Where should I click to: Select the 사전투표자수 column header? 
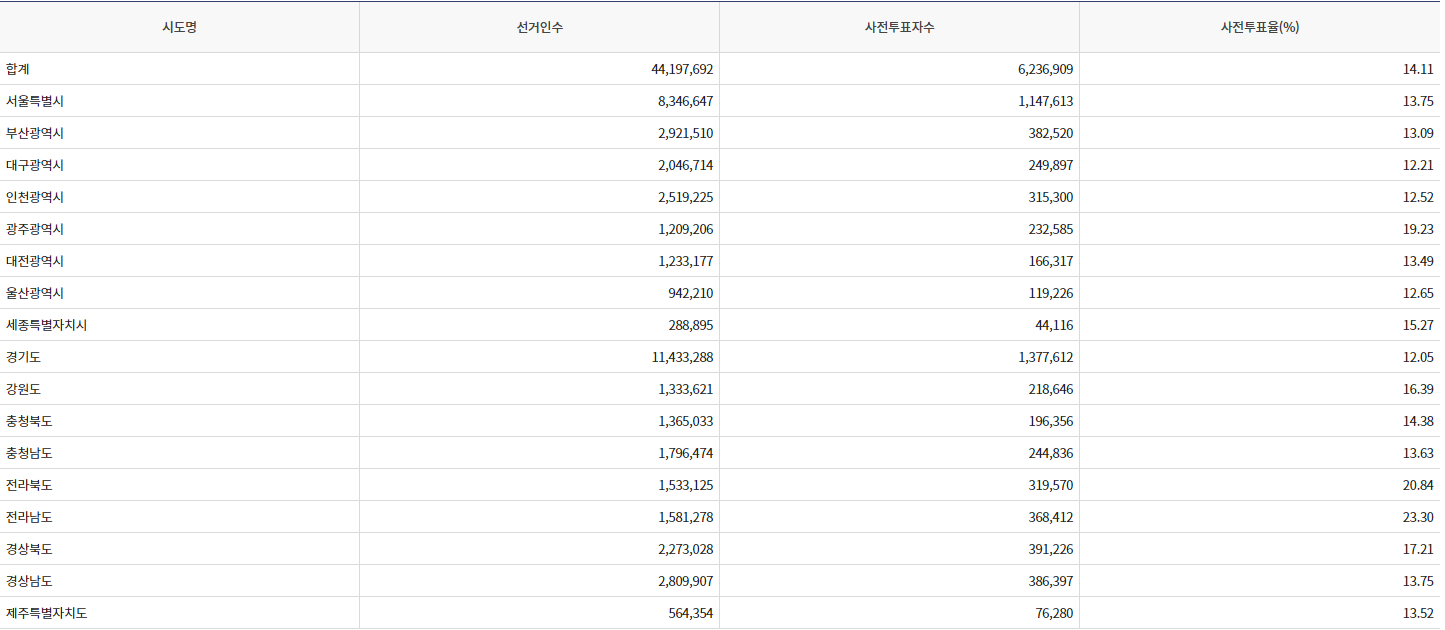pyautogui.click(x=899, y=27)
